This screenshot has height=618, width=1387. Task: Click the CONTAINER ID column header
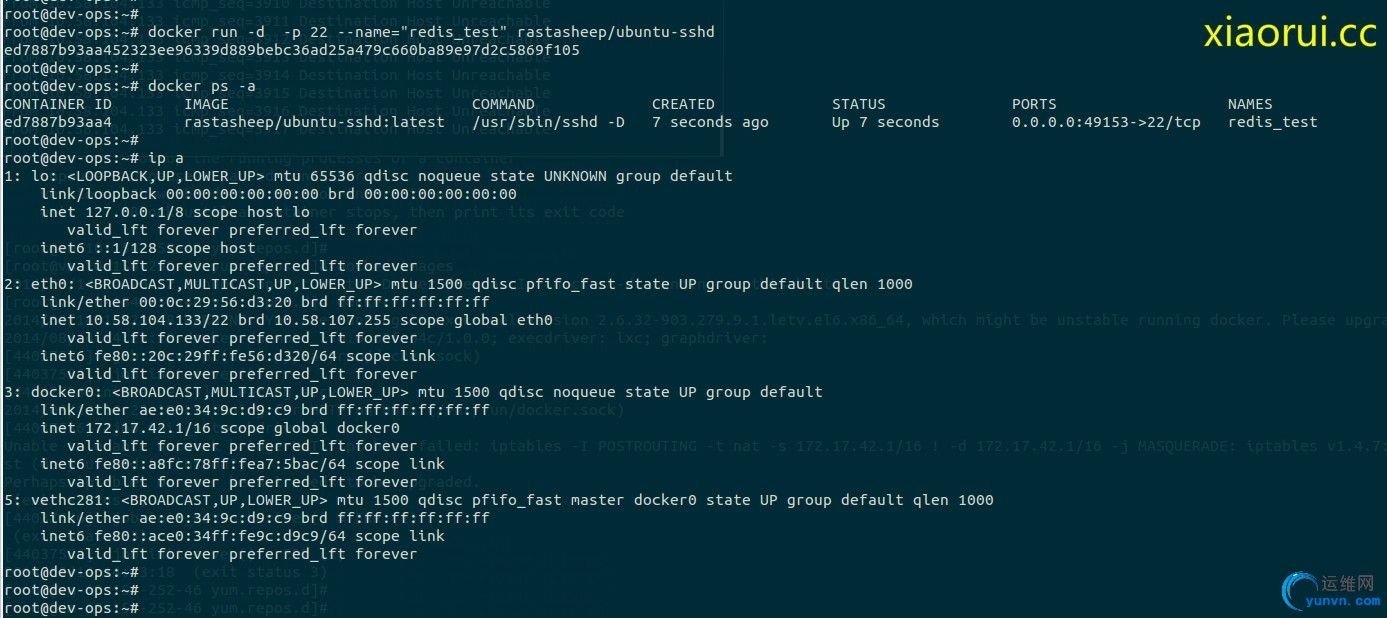pyautogui.click(x=58, y=104)
